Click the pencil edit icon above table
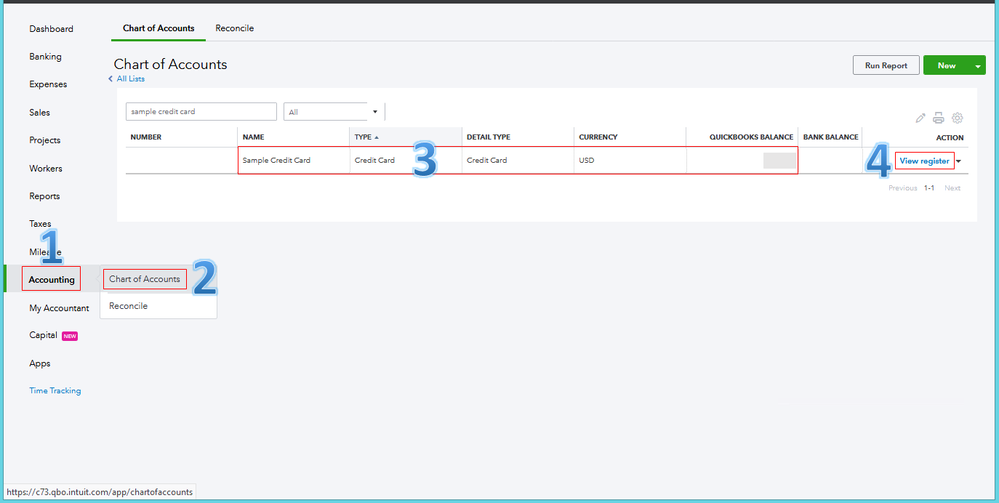 click(920, 118)
